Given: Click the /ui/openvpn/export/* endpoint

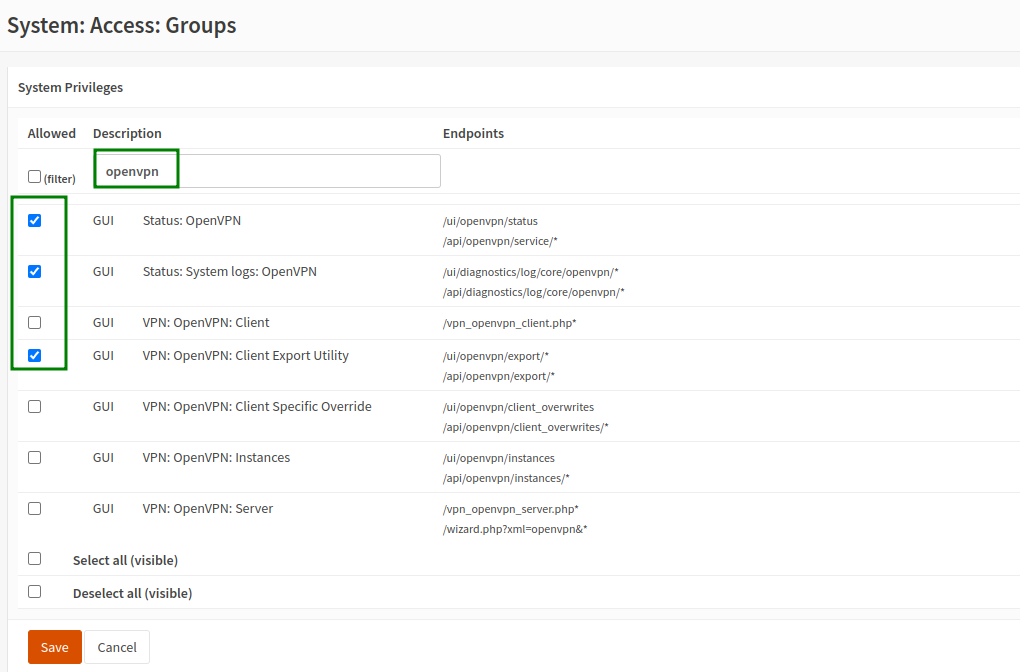Looking at the screenshot, I should click(496, 356).
